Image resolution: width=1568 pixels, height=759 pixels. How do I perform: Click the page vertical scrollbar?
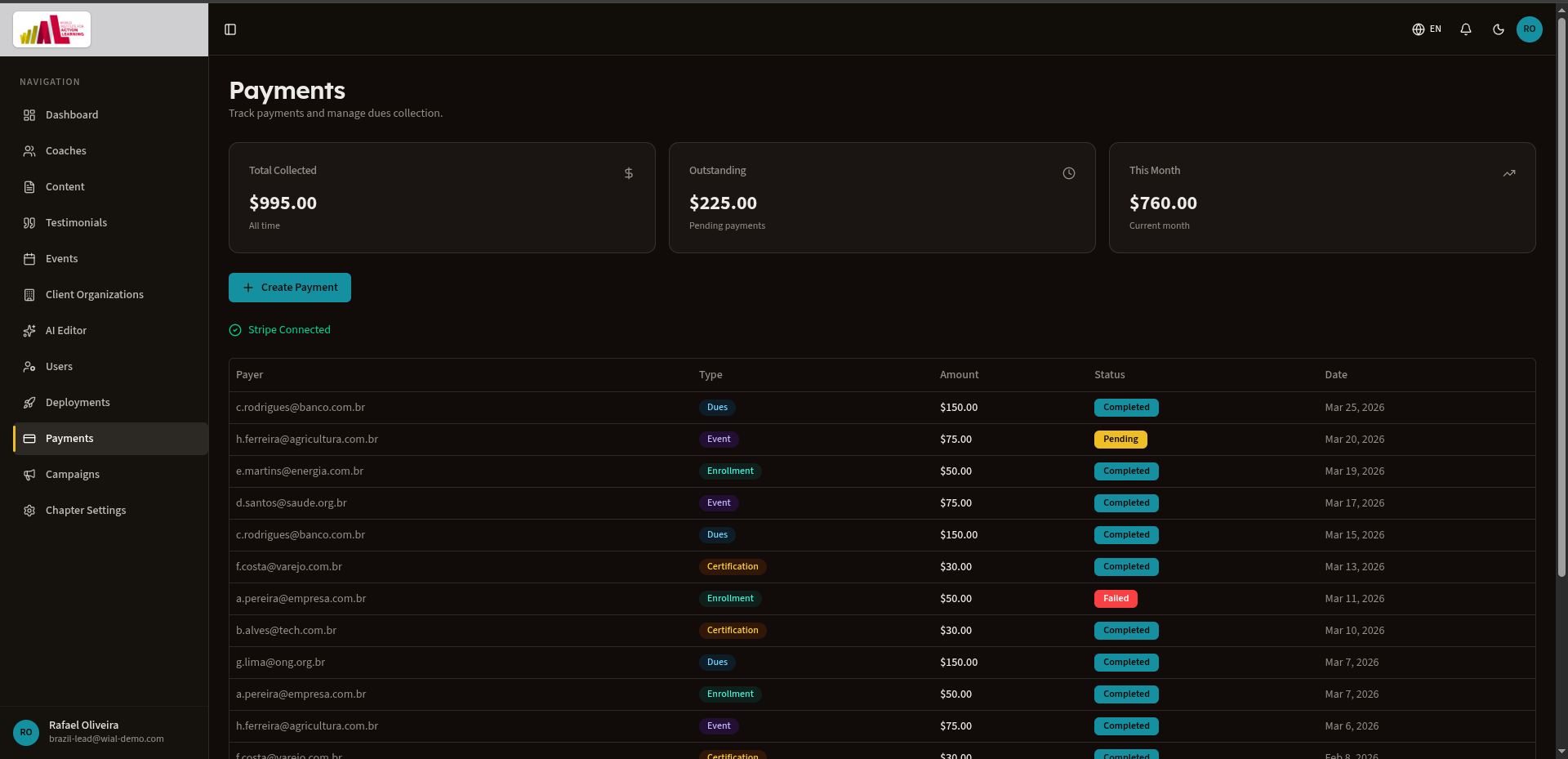pos(1561,297)
